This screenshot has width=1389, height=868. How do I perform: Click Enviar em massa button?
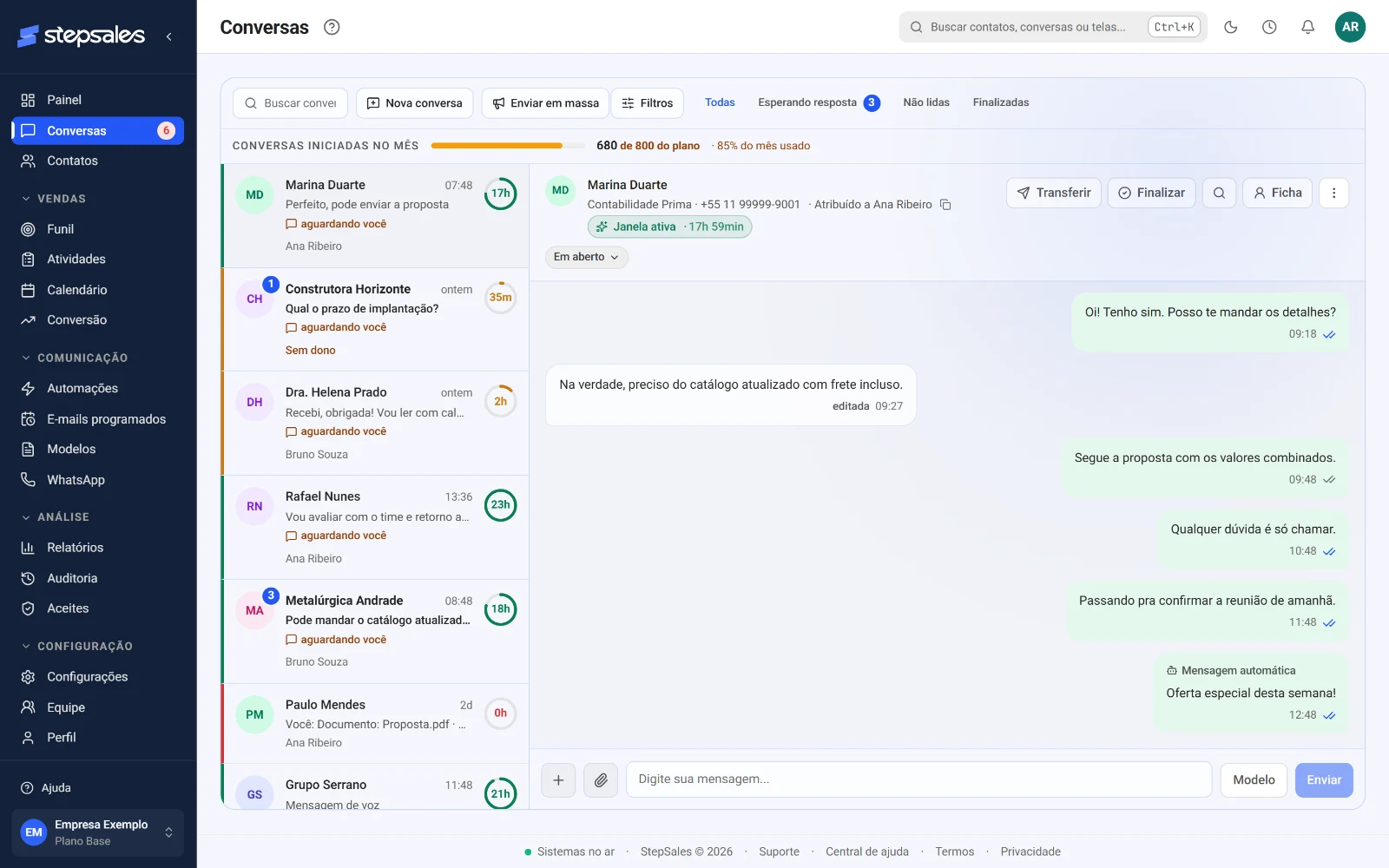545,103
